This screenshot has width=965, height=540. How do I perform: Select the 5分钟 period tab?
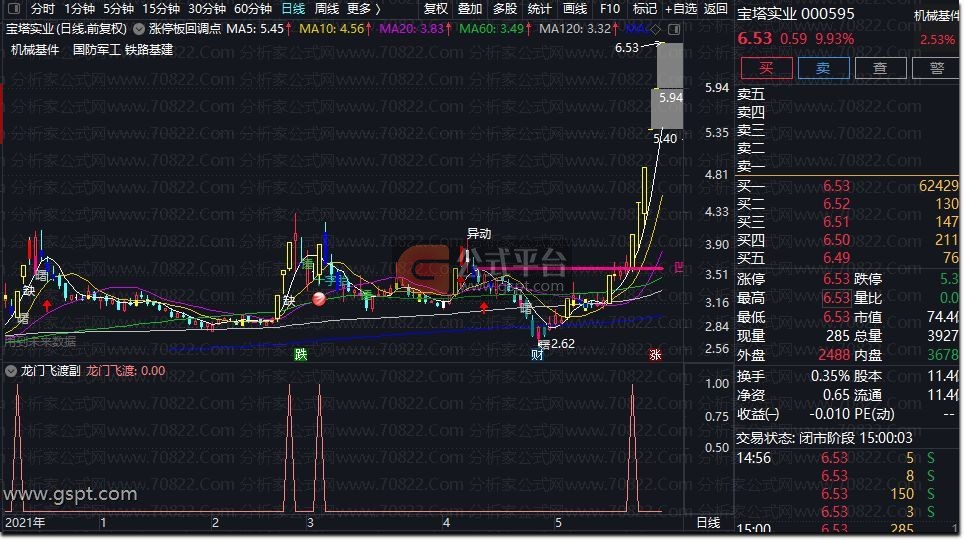coord(118,9)
